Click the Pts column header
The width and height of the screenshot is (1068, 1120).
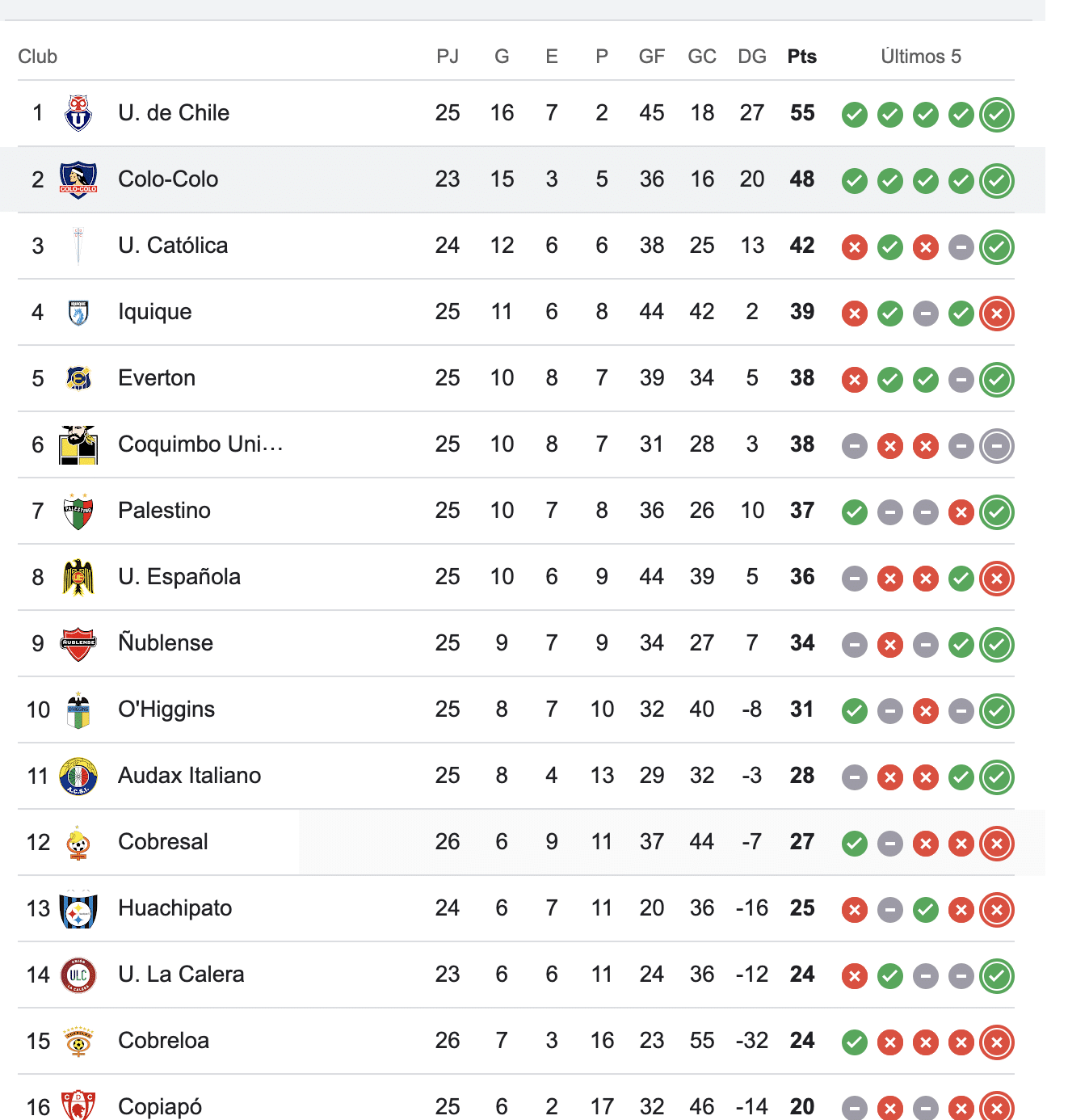(802, 57)
